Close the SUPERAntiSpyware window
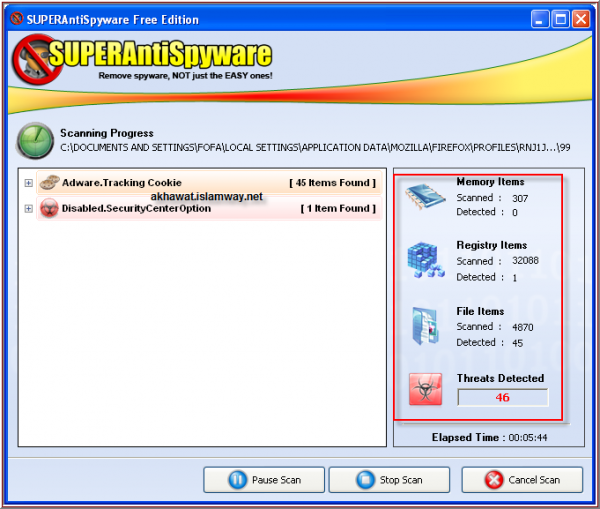 tap(581, 19)
